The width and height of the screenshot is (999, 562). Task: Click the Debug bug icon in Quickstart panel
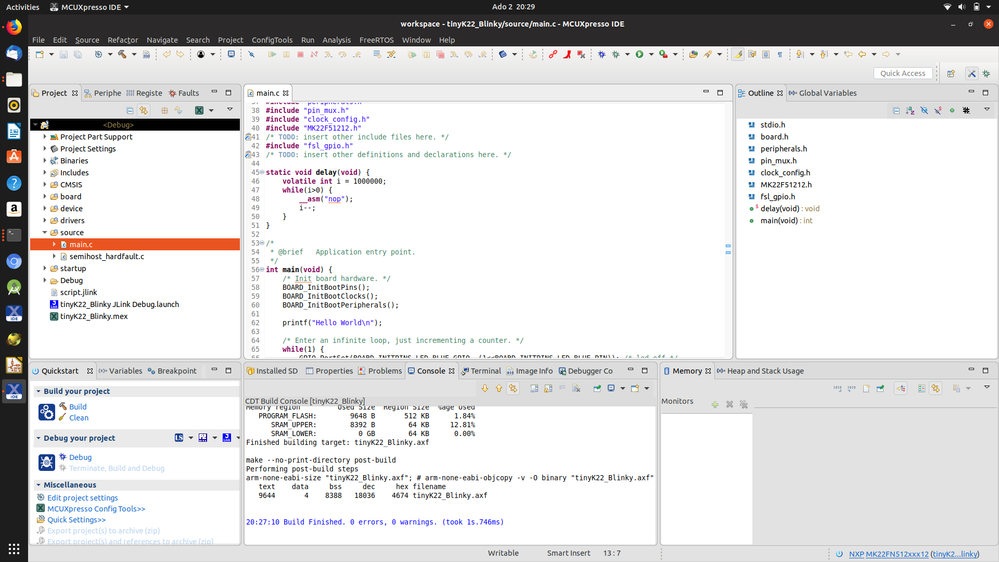click(47, 462)
